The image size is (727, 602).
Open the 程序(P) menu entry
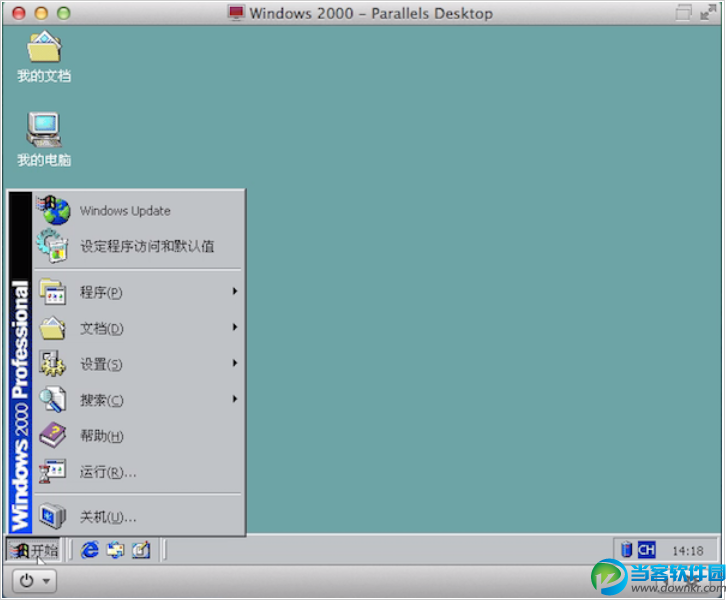point(138,292)
